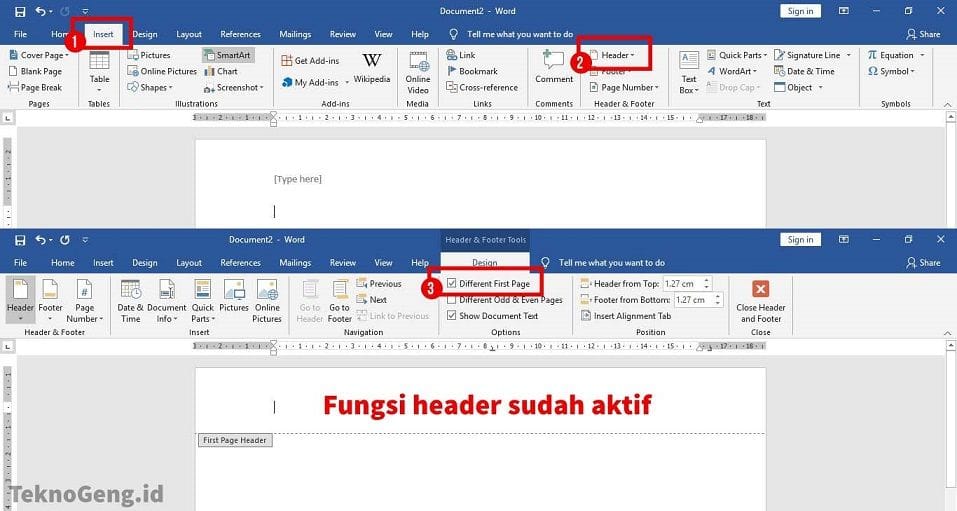Click the Wikipedia add-in icon
Image resolution: width=957 pixels, height=511 pixels.
click(372, 67)
